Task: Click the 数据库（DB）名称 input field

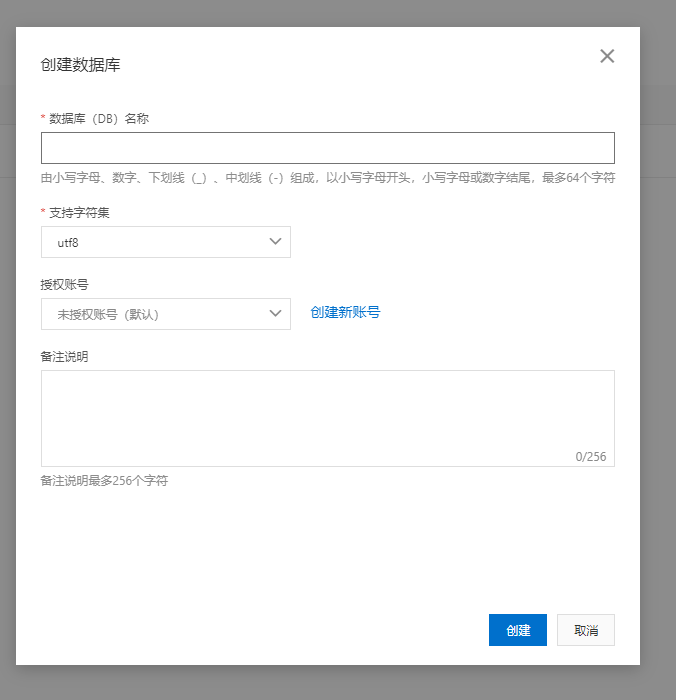Action: coord(328,148)
